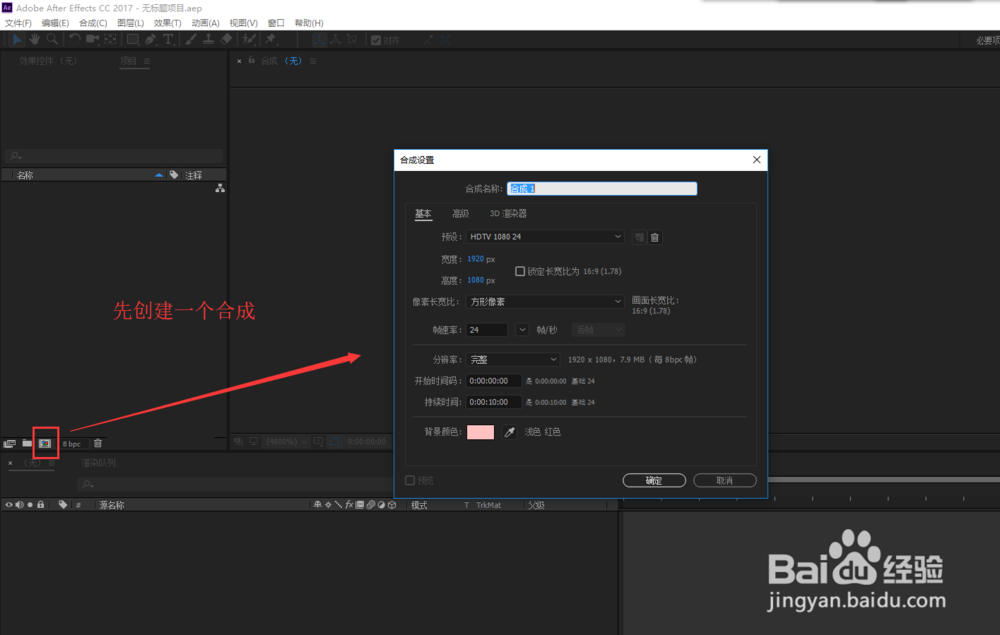Screen dimensions: 1000x635
Task: Open the 预设 HDTV 1080 24 dropdown
Action: click(545, 237)
